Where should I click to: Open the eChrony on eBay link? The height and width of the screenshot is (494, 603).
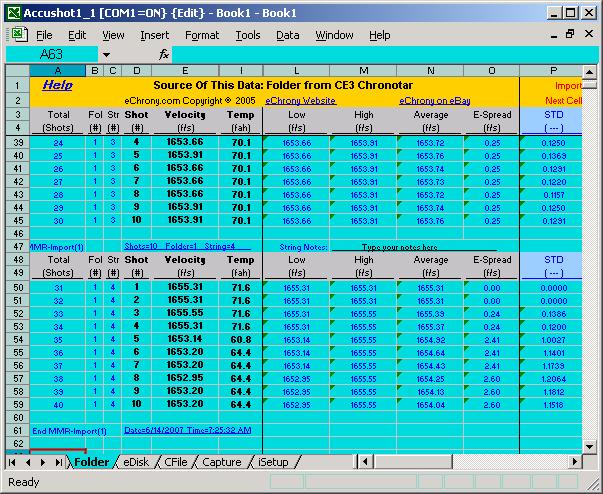coord(435,101)
